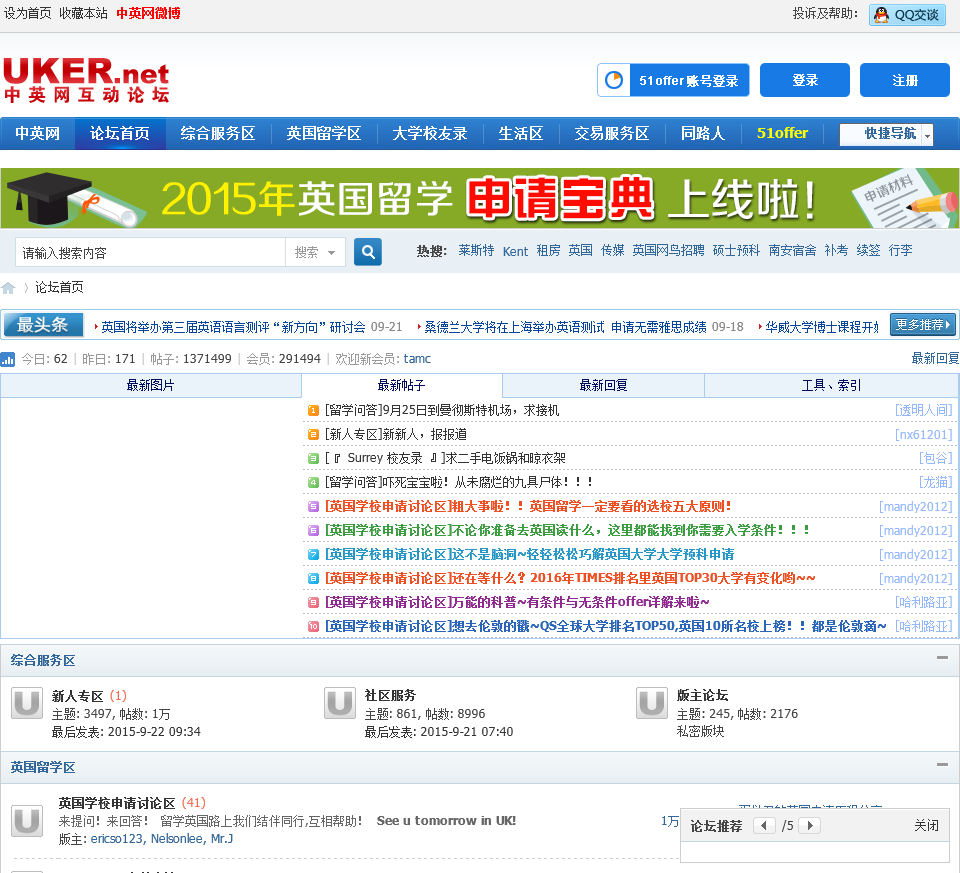Image resolution: width=960 pixels, height=873 pixels.
Task: Close the 论坛推荐 popup via 关闭
Action: pos(926,825)
